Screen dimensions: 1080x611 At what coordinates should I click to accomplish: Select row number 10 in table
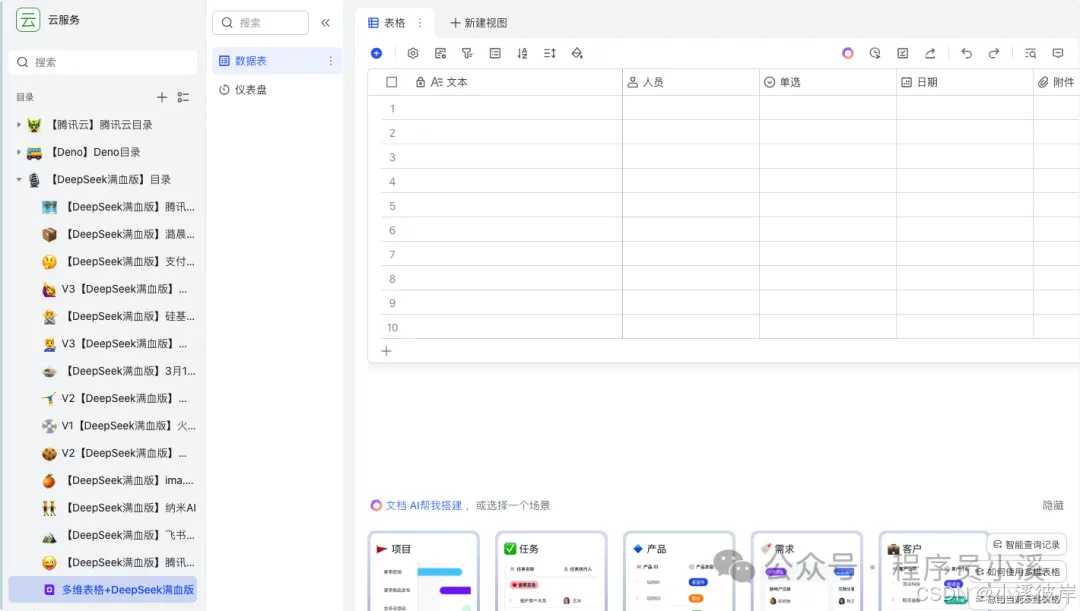[392, 327]
